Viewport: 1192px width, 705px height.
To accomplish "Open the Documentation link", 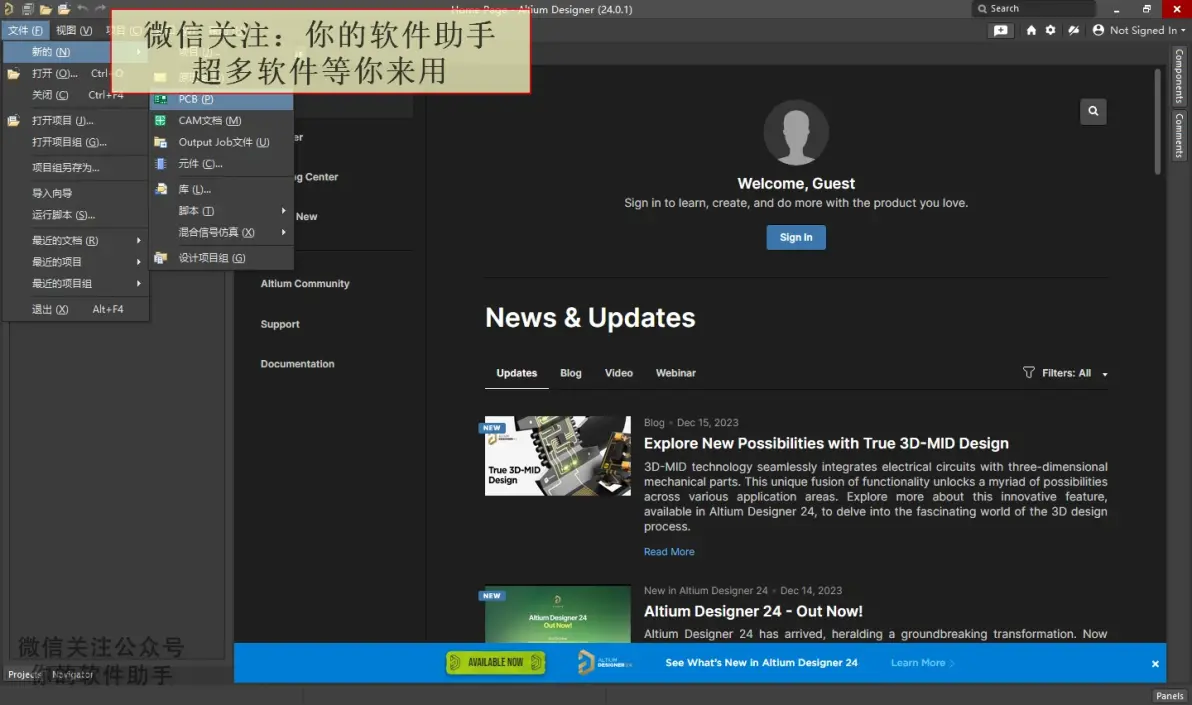I will tap(297, 364).
